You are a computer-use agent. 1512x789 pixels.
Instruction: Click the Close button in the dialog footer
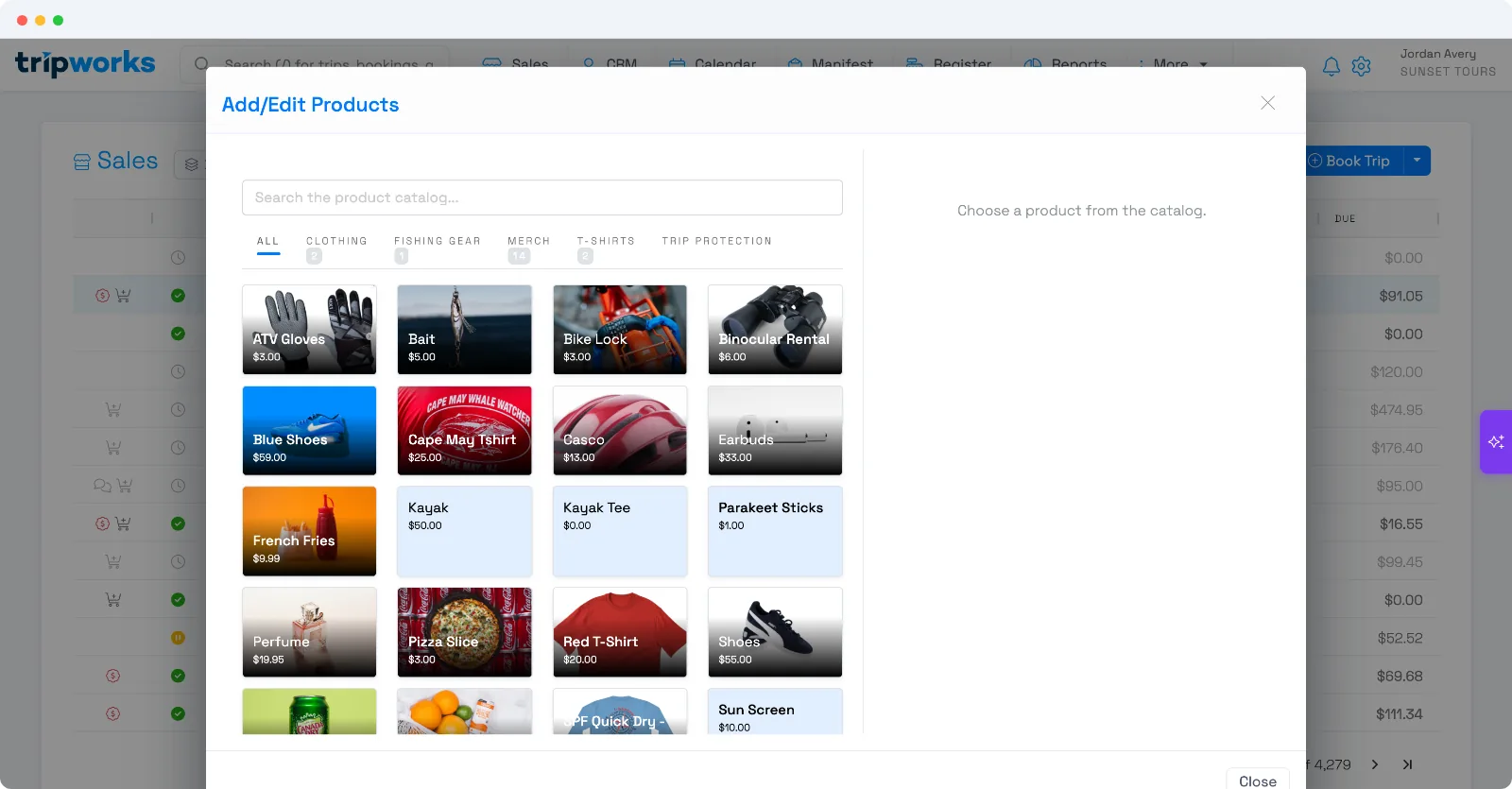[x=1258, y=779]
